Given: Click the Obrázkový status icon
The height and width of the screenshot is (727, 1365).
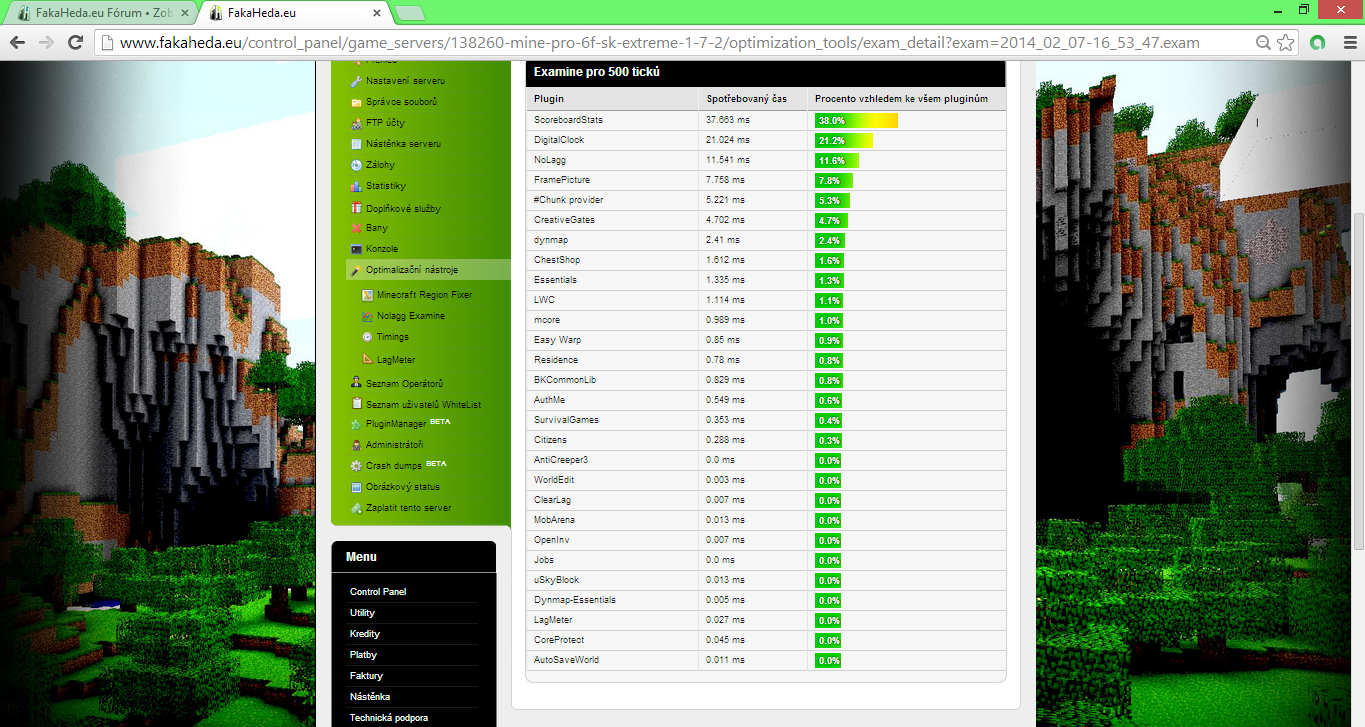Looking at the screenshot, I should coord(356,487).
